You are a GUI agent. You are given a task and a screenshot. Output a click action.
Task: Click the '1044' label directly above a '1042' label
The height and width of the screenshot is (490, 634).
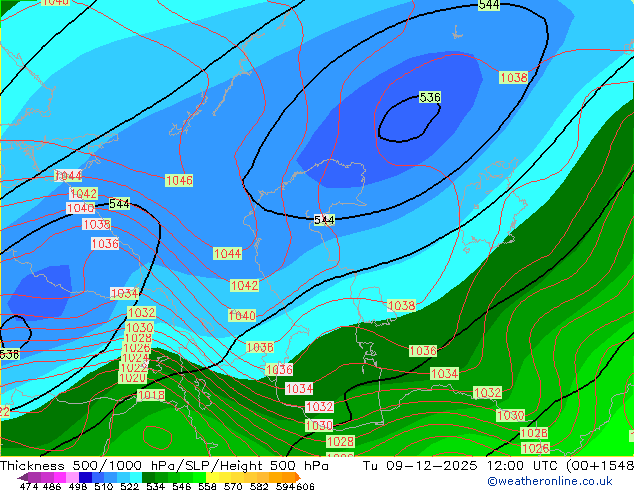(68, 176)
